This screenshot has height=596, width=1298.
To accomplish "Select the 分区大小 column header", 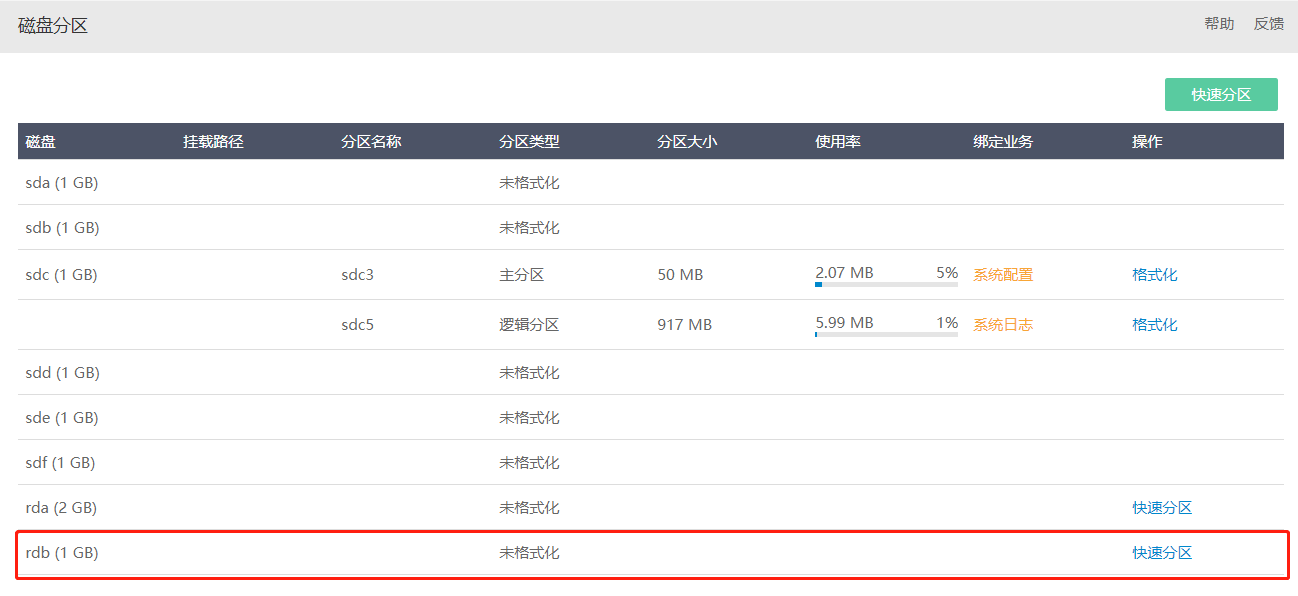I will click(687, 142).
